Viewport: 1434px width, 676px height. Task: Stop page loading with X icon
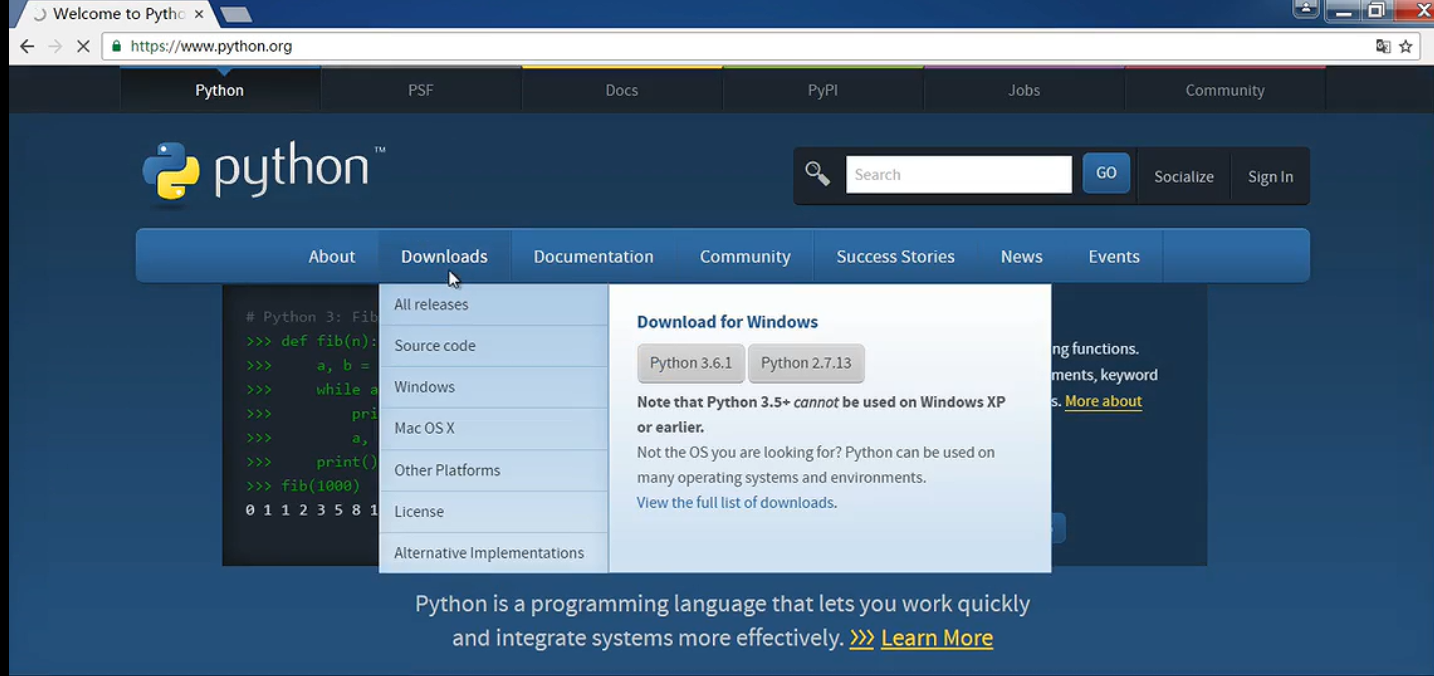click(x=83, y=46)
